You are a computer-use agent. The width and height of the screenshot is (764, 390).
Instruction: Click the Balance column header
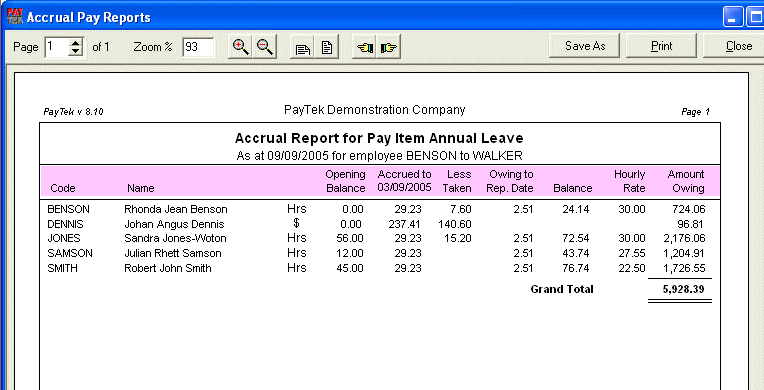(573, 188)
